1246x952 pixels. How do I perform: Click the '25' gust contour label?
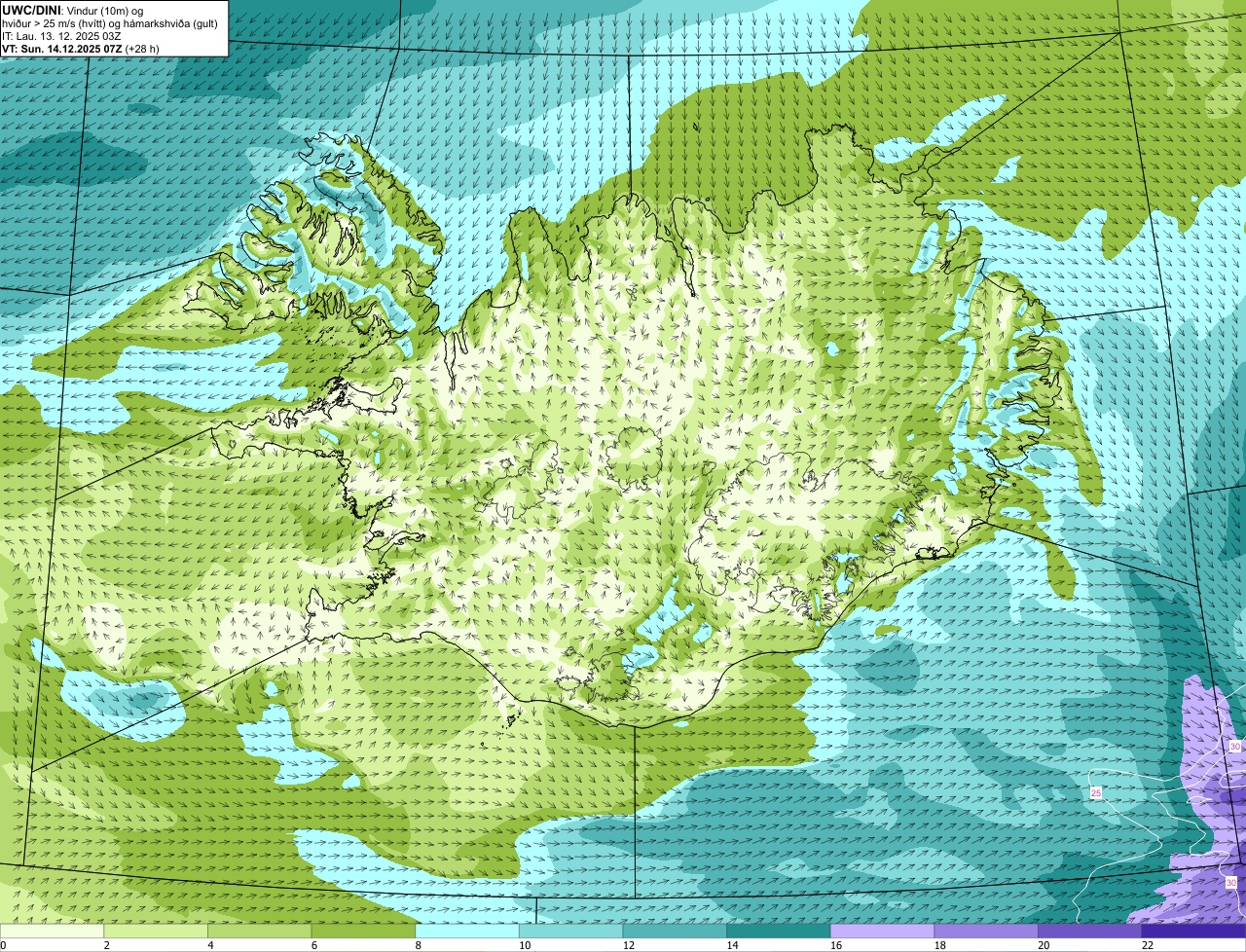point(1095,793)
